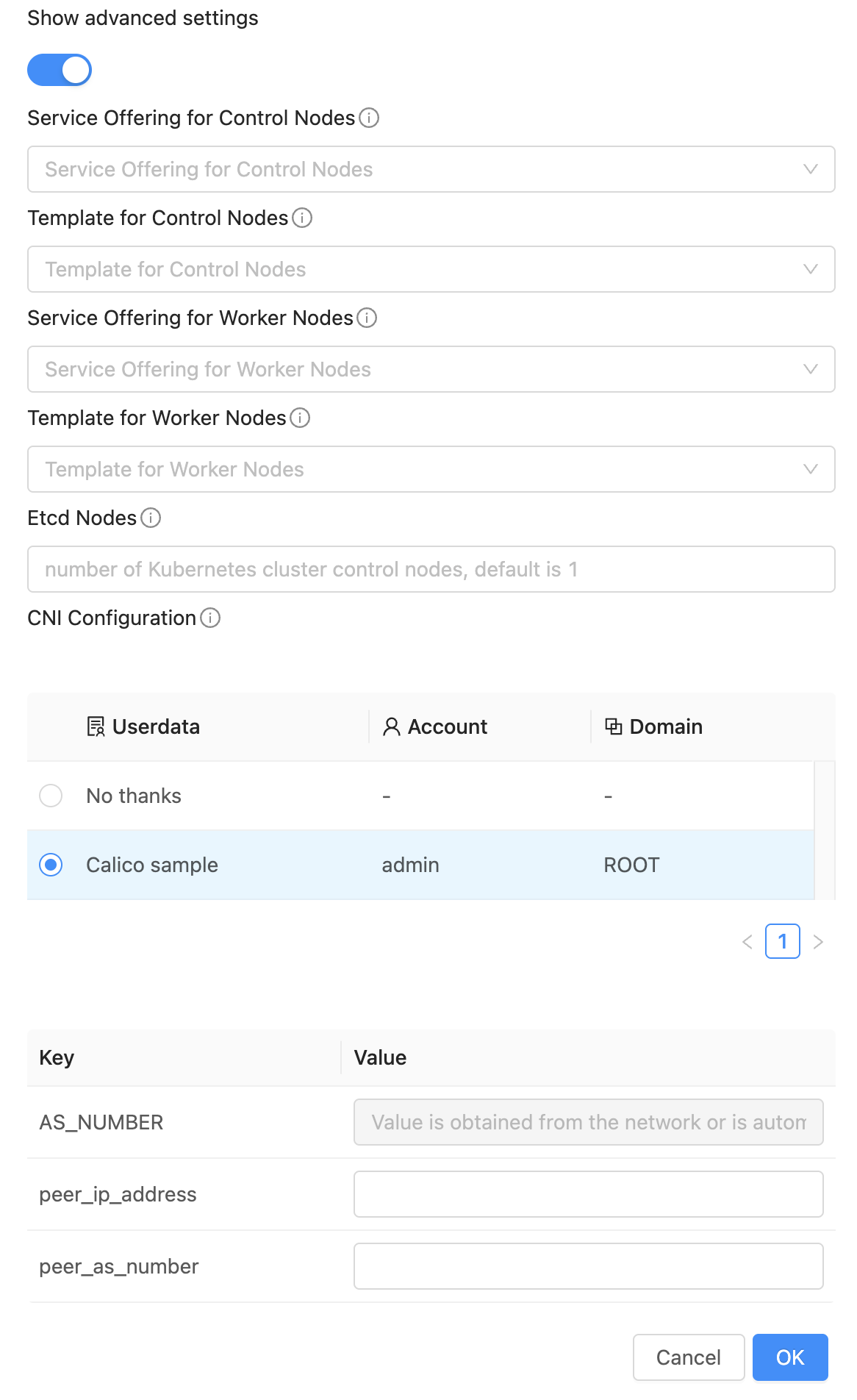
Task: Click info icon beside Template for Control Nodes
Action: (302, 218)
